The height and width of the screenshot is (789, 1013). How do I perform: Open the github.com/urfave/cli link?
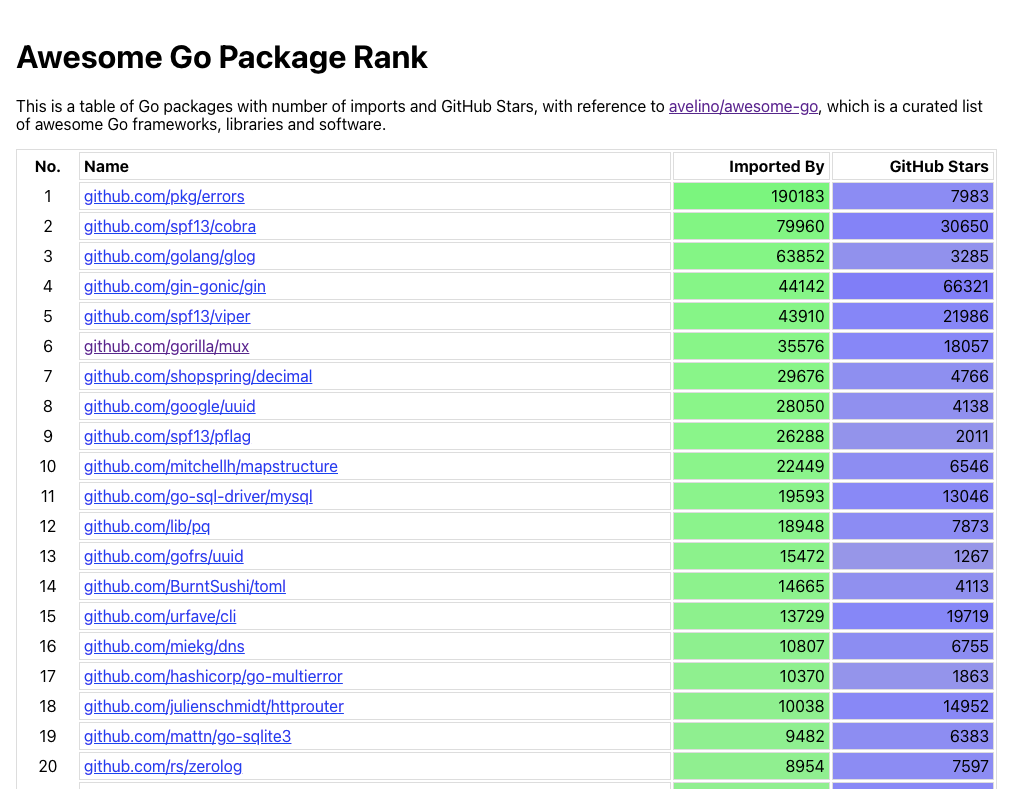[x=159, y=616]
